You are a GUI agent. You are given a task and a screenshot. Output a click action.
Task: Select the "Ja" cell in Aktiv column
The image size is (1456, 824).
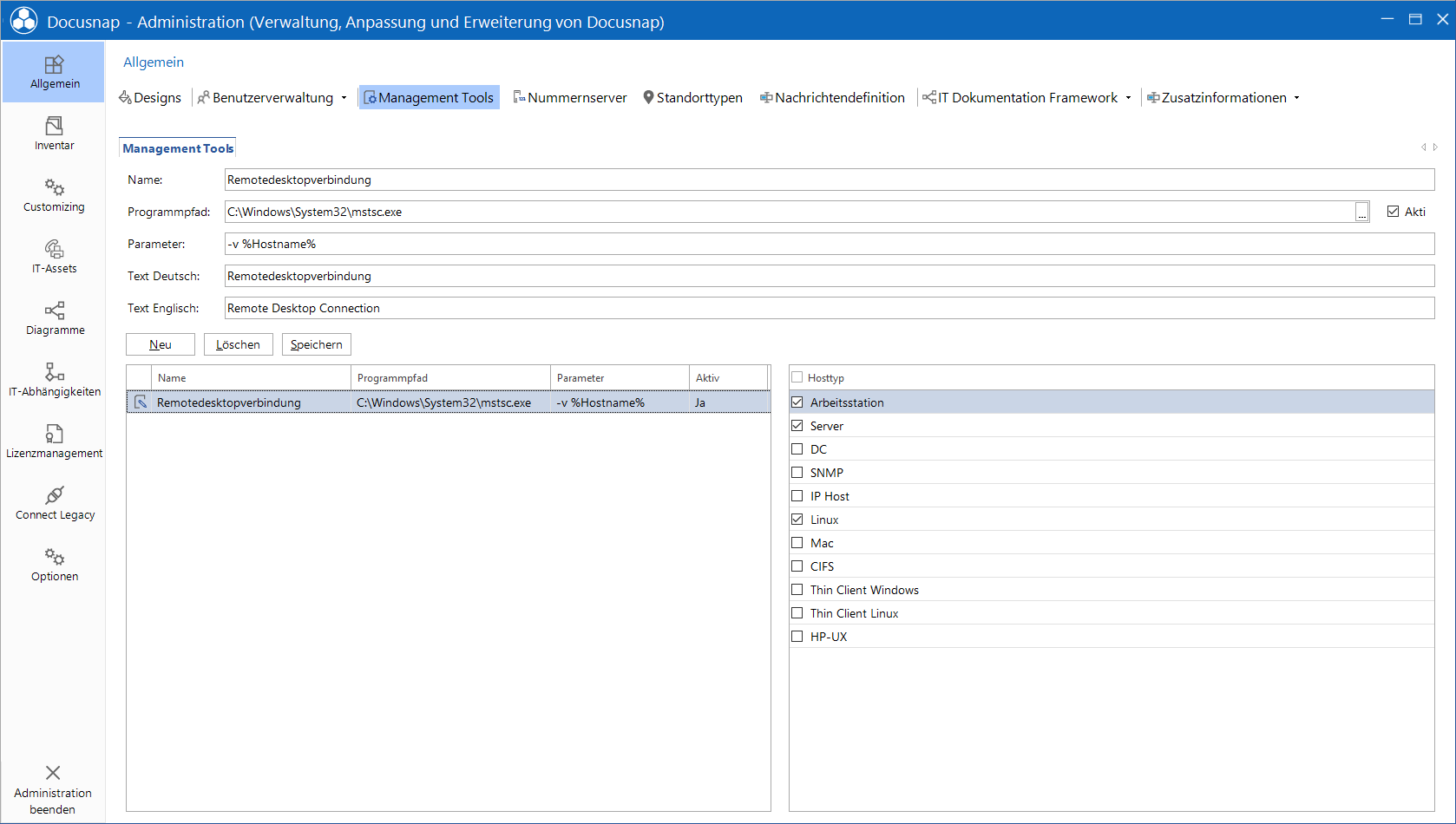coord(729,402)
